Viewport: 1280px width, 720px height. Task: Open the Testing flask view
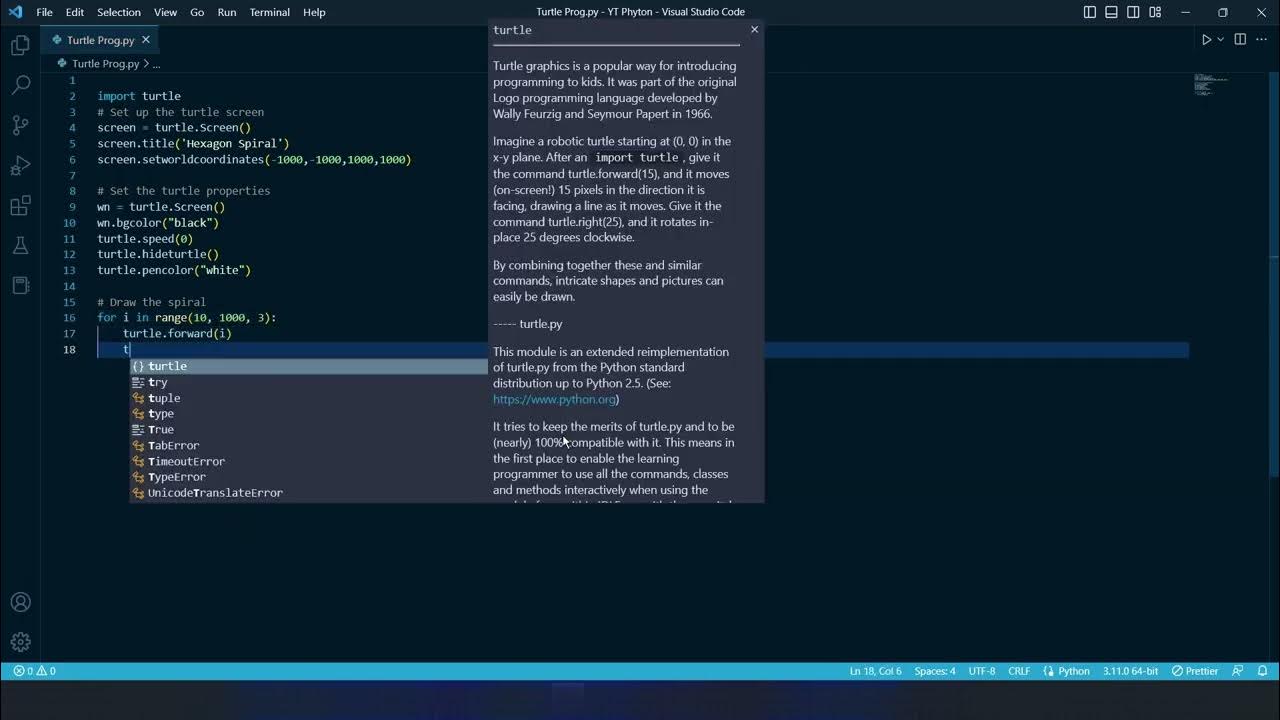[20, 245]
